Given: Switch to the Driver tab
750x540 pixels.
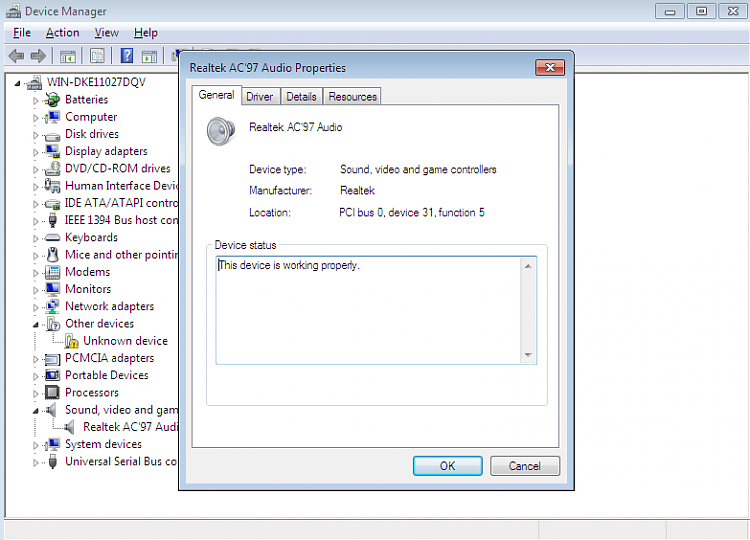Looking at the screenshot, I should click(x=260, y=97).
